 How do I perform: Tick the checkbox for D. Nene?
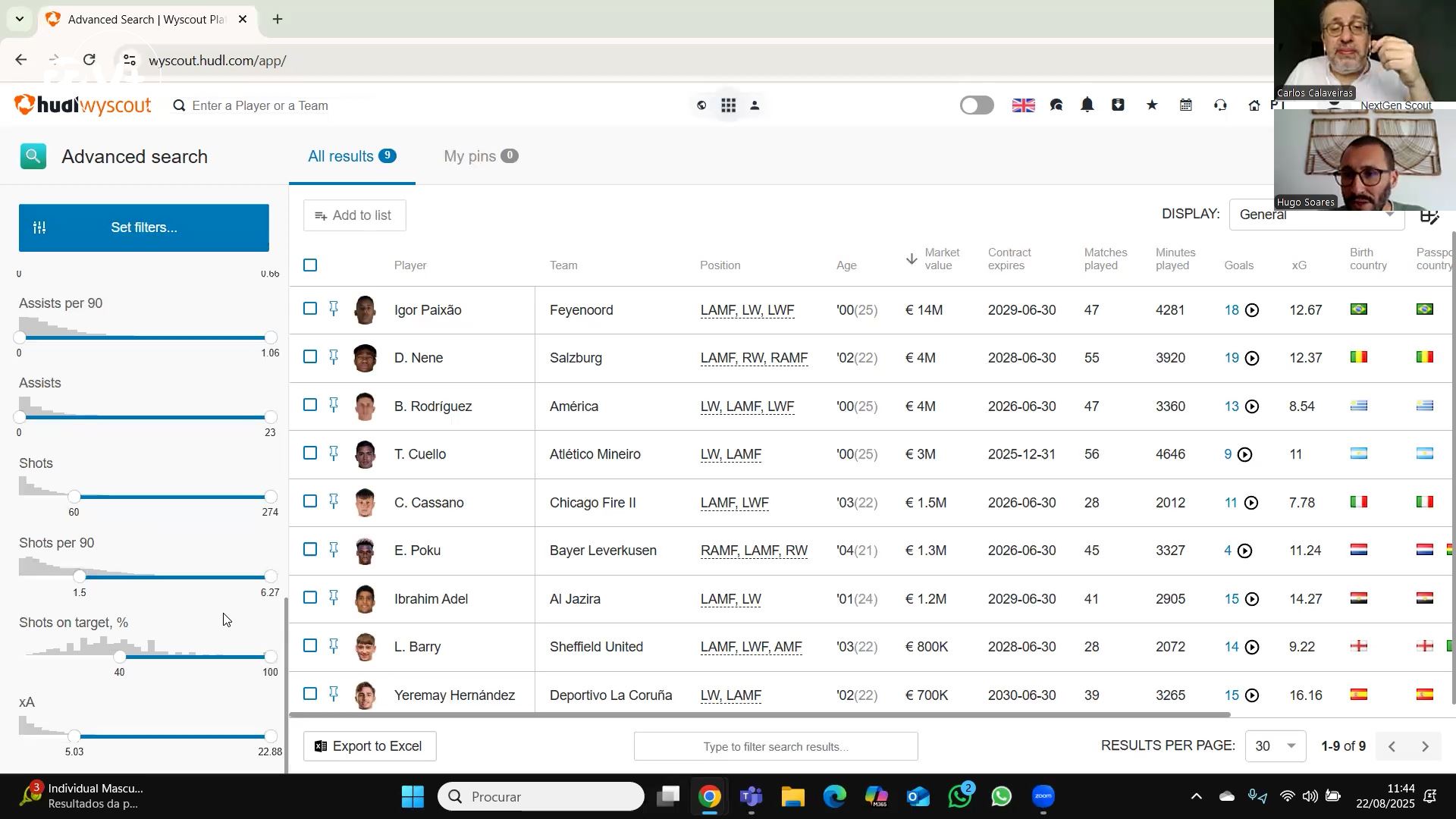click(x=310, y=357)
